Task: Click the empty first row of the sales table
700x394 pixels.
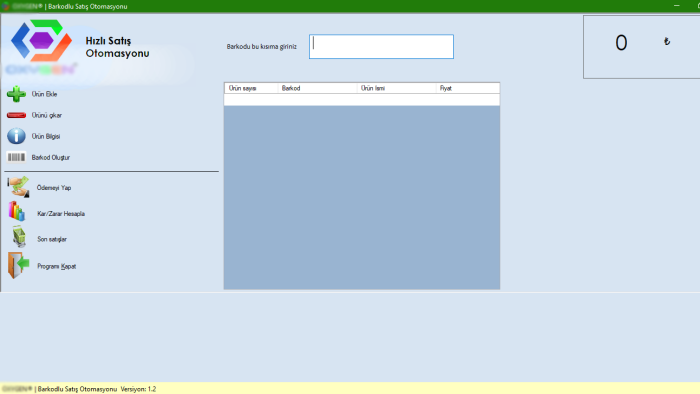Action: click(x=362, y=100)
